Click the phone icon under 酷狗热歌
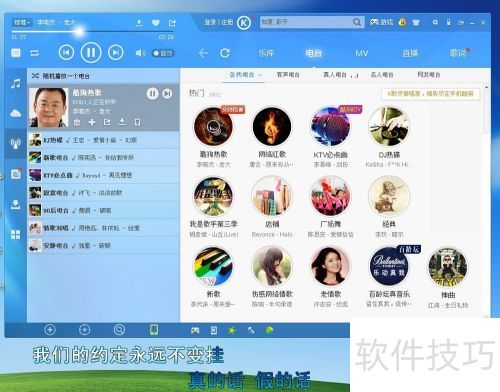Image resolution: width=500 pixels, height=392 pixels. click(x=137, y=122)
